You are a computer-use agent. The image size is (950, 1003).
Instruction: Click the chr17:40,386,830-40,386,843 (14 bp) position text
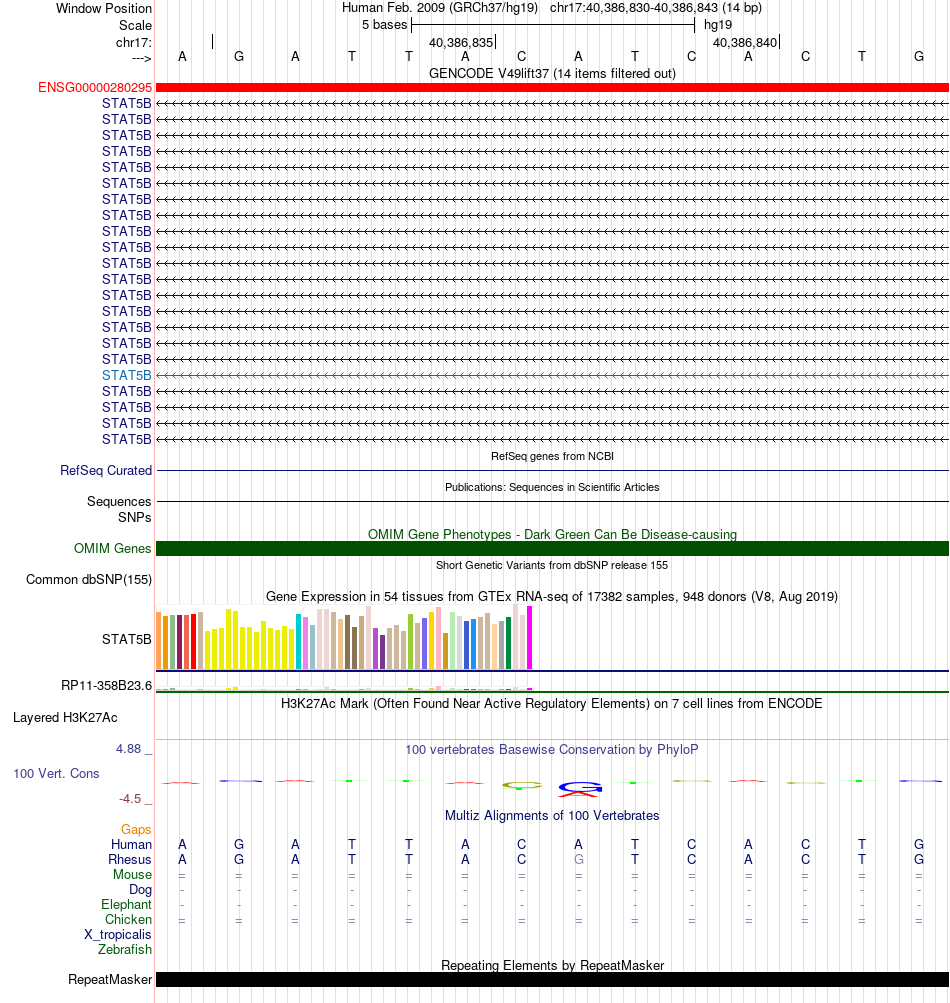pos(656,8)
